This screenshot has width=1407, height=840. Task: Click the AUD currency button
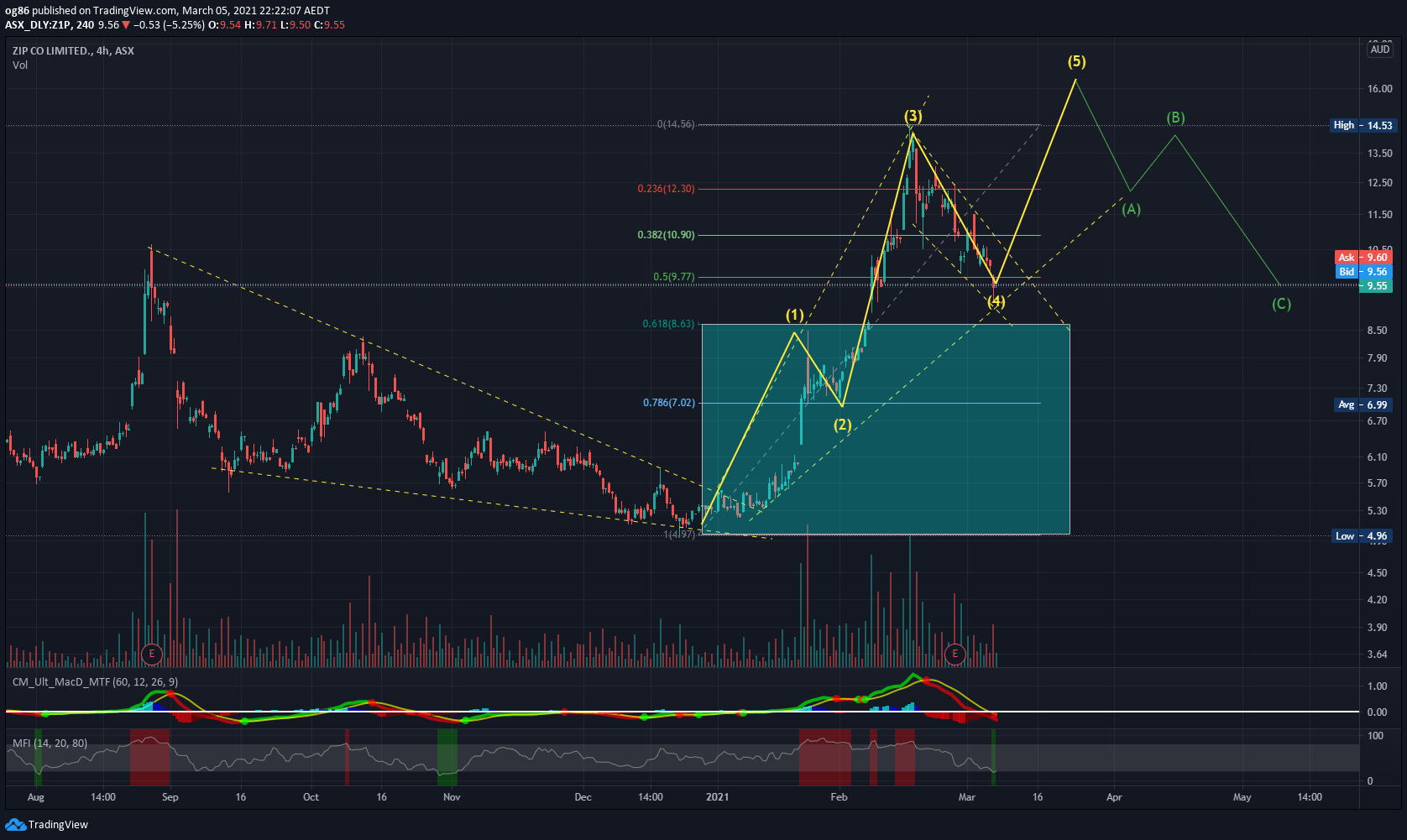[1380, 50]
